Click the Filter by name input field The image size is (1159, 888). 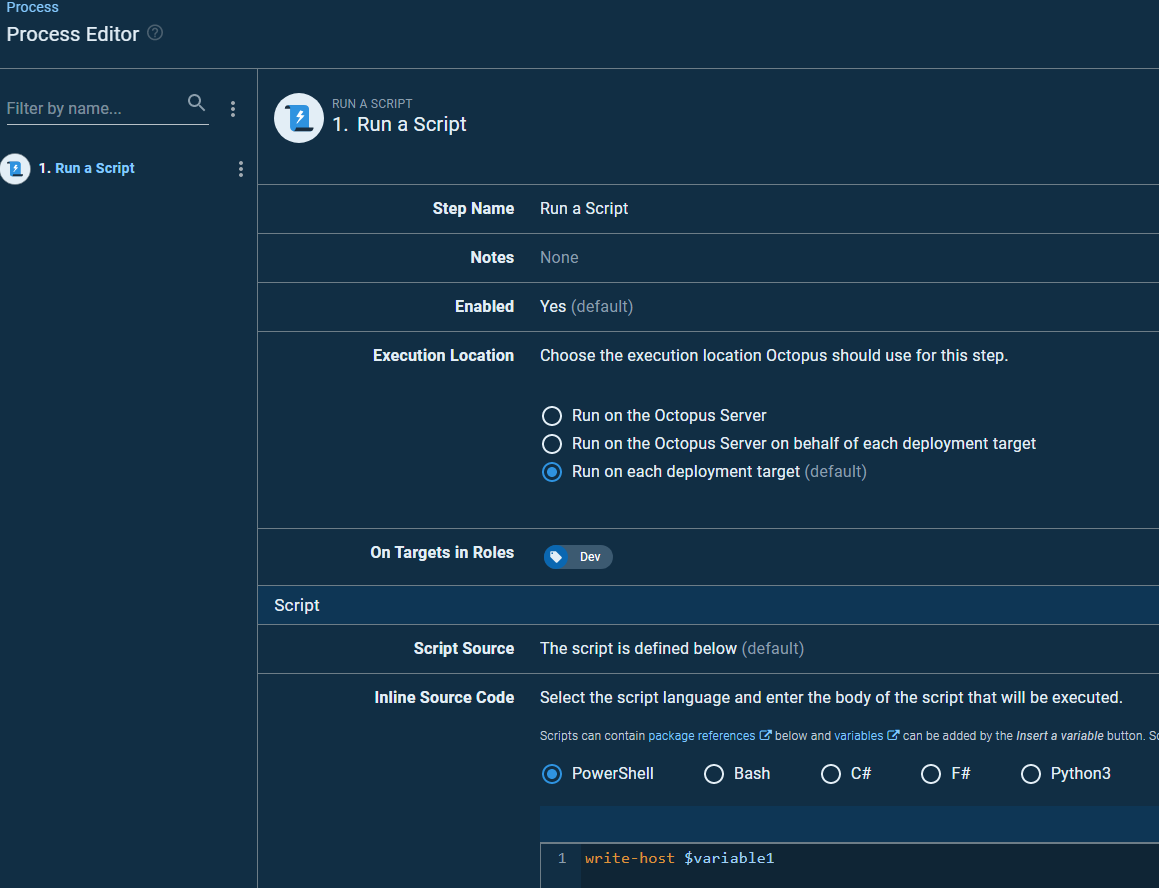tap(90, 108)
